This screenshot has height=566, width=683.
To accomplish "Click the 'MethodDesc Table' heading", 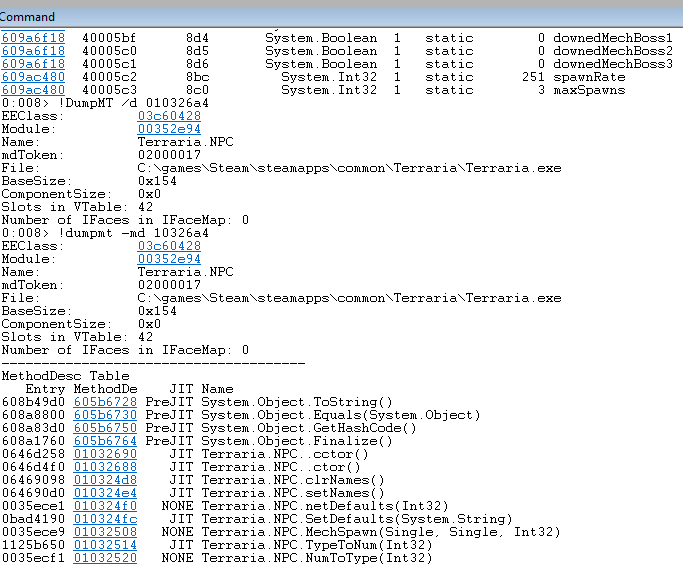I will [65, 376].
